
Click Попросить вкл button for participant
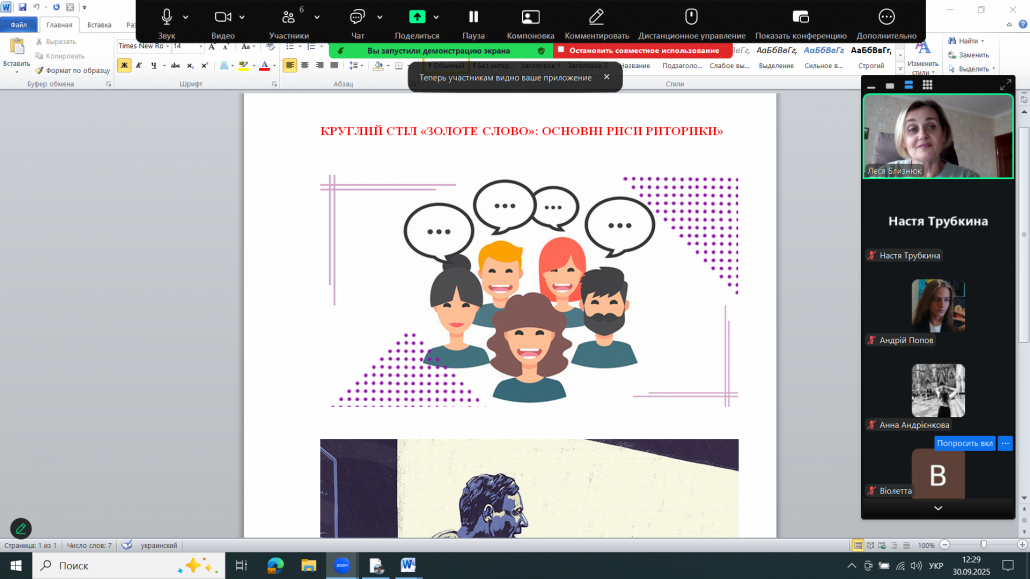964,443
